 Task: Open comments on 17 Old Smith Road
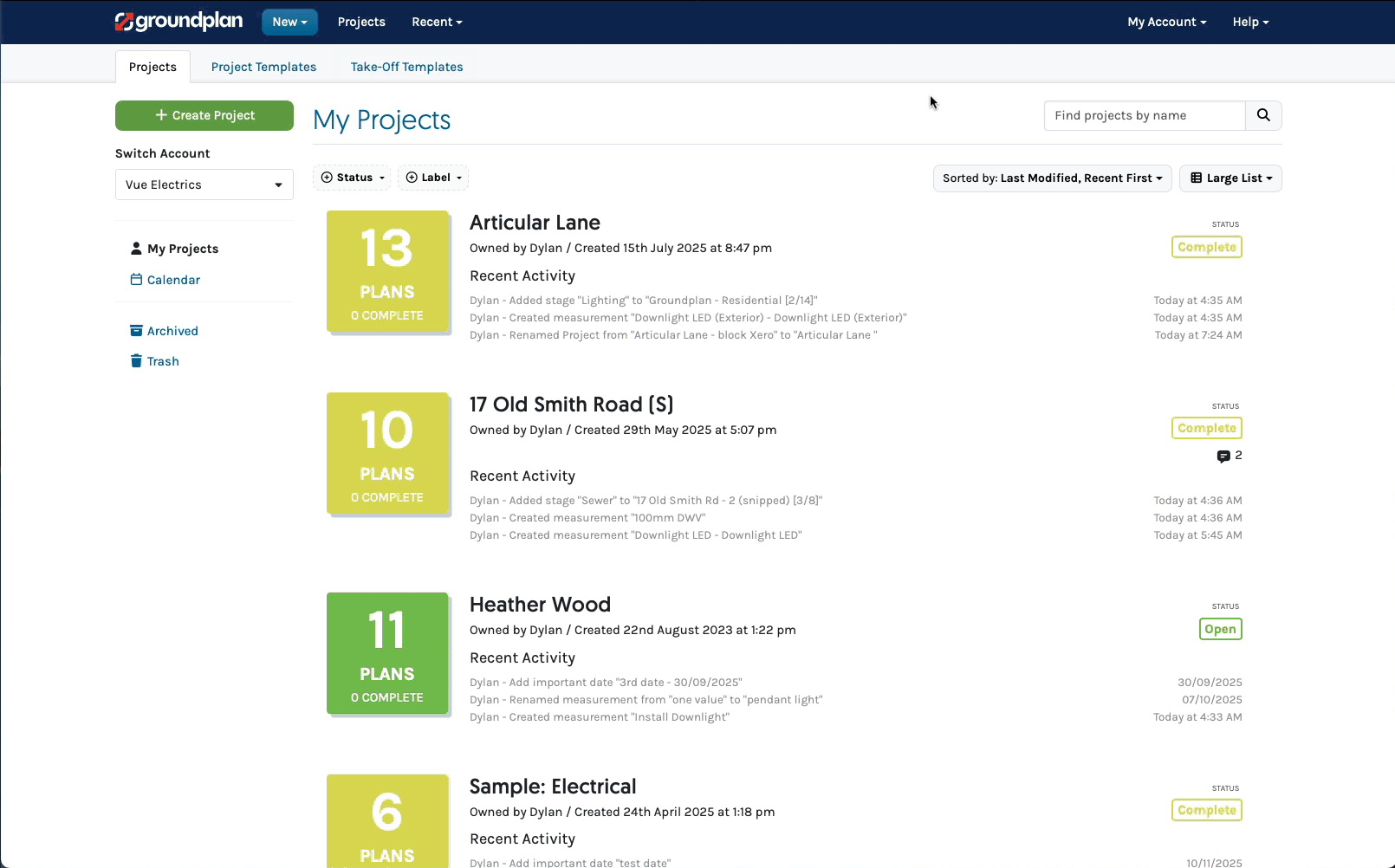pyautogui.click(x=1225, y=456)
